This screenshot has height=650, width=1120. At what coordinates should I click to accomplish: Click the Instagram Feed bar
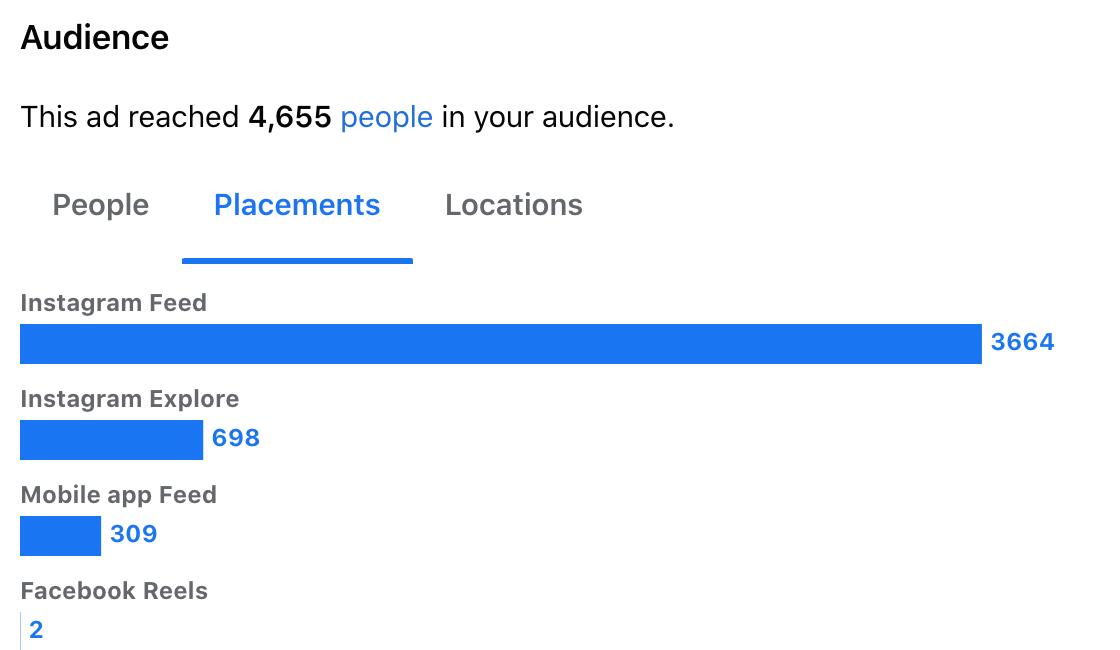click(x=501, y=344)
